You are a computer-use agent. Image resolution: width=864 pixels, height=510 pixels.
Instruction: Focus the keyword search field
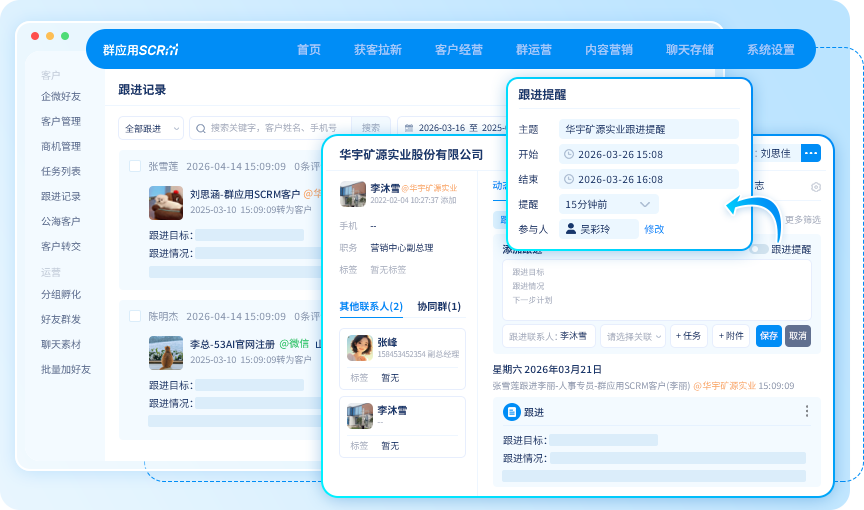tap(273, 128)
